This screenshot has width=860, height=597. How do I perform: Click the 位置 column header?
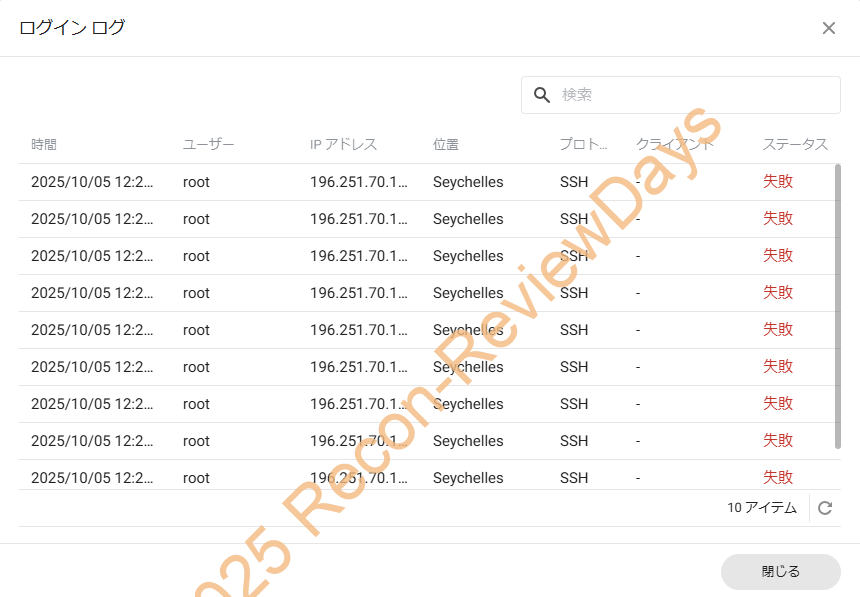pyautogui.click(x=446, y=145)
